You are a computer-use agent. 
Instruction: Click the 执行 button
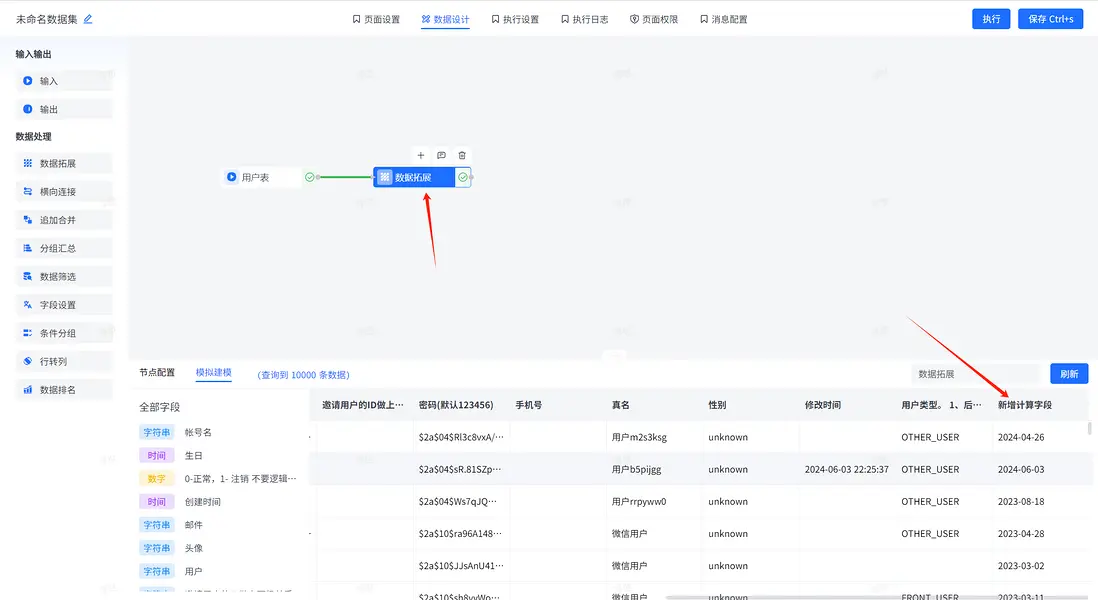[991, 19]
